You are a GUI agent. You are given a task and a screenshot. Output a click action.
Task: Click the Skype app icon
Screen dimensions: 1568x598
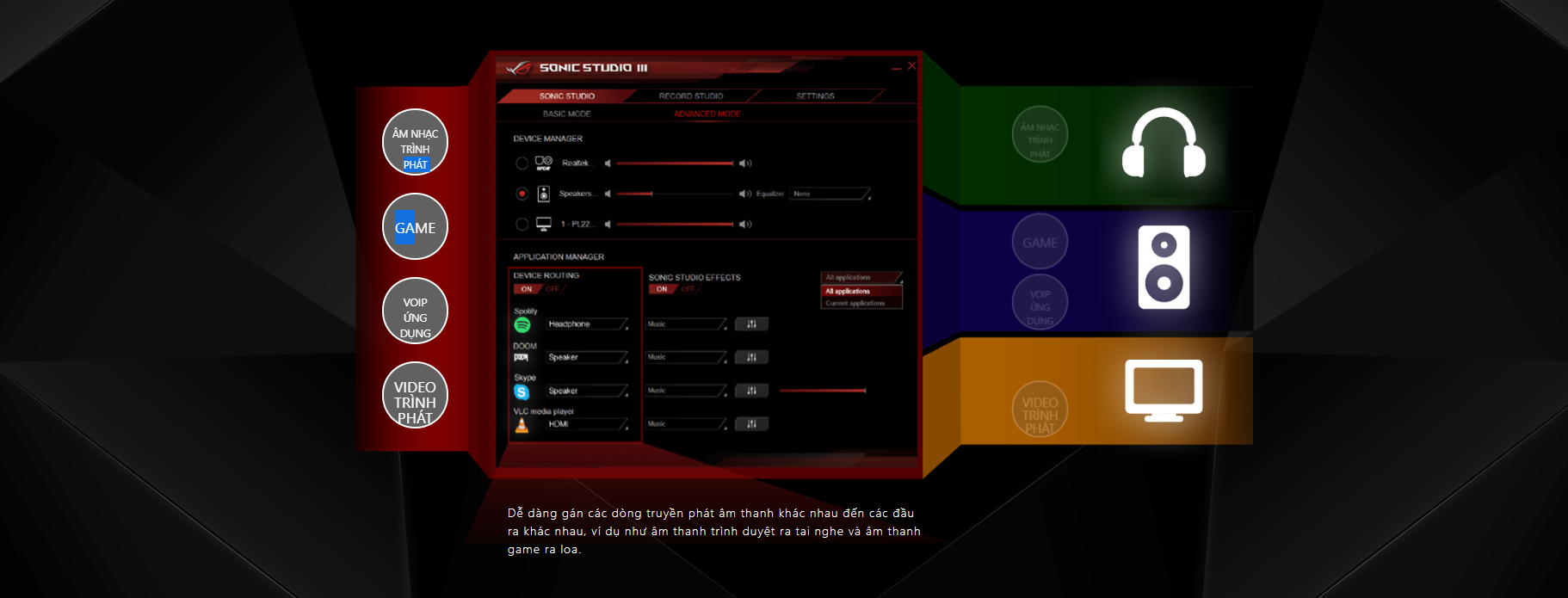point(522,391)
